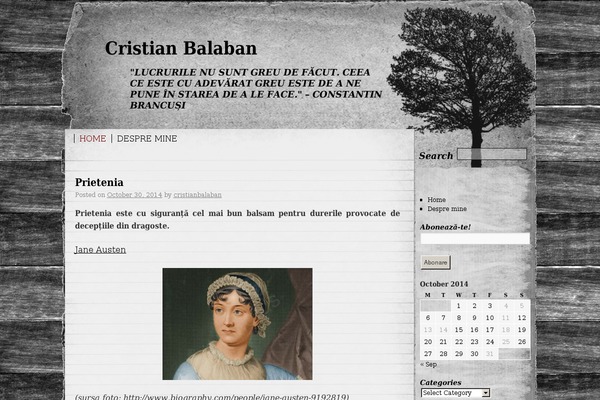
Task: Select calendar date 1
Action: click(458, 306)
